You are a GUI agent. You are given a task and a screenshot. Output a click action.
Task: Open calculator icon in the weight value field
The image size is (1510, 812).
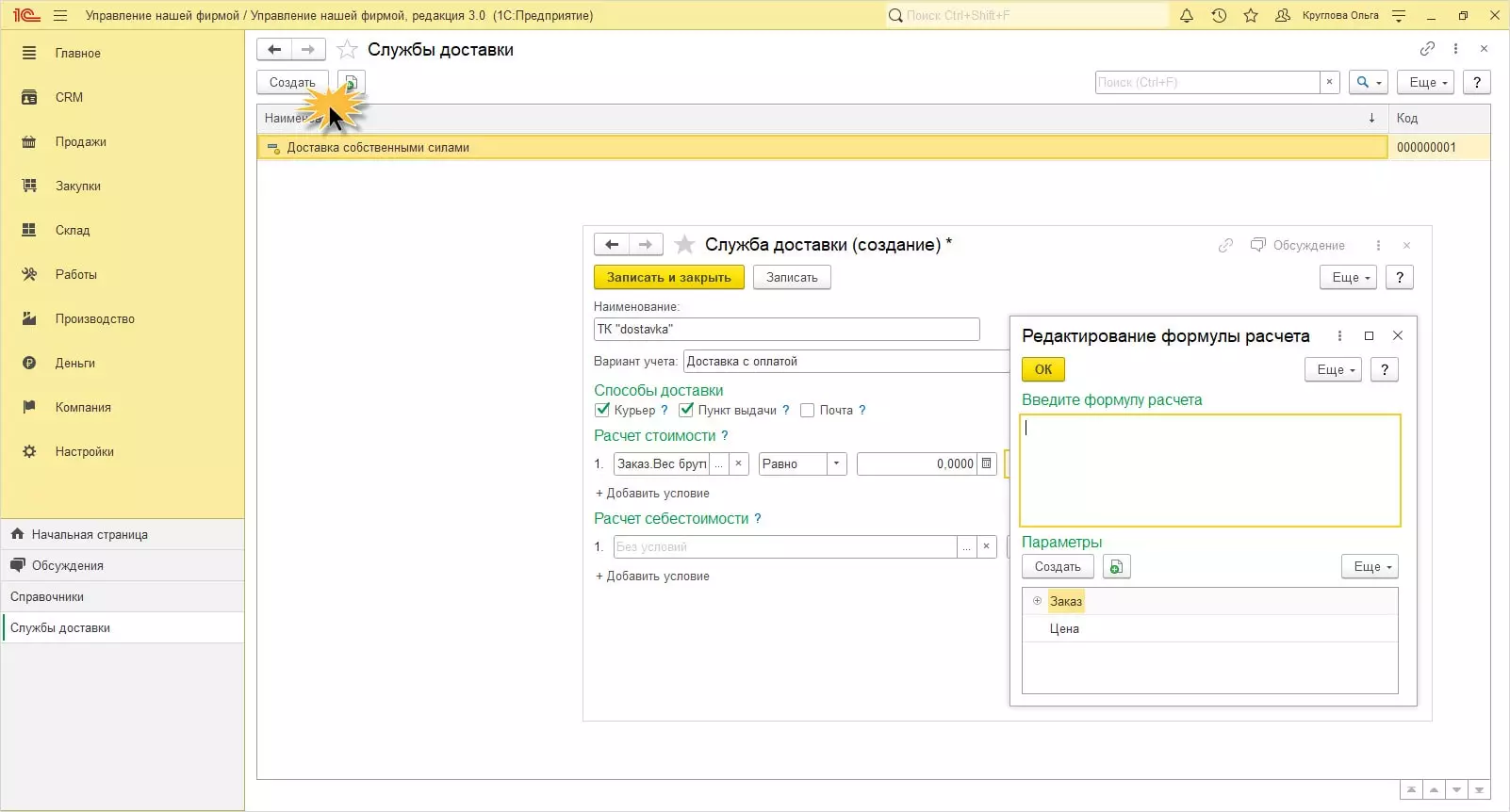point(987,463)
